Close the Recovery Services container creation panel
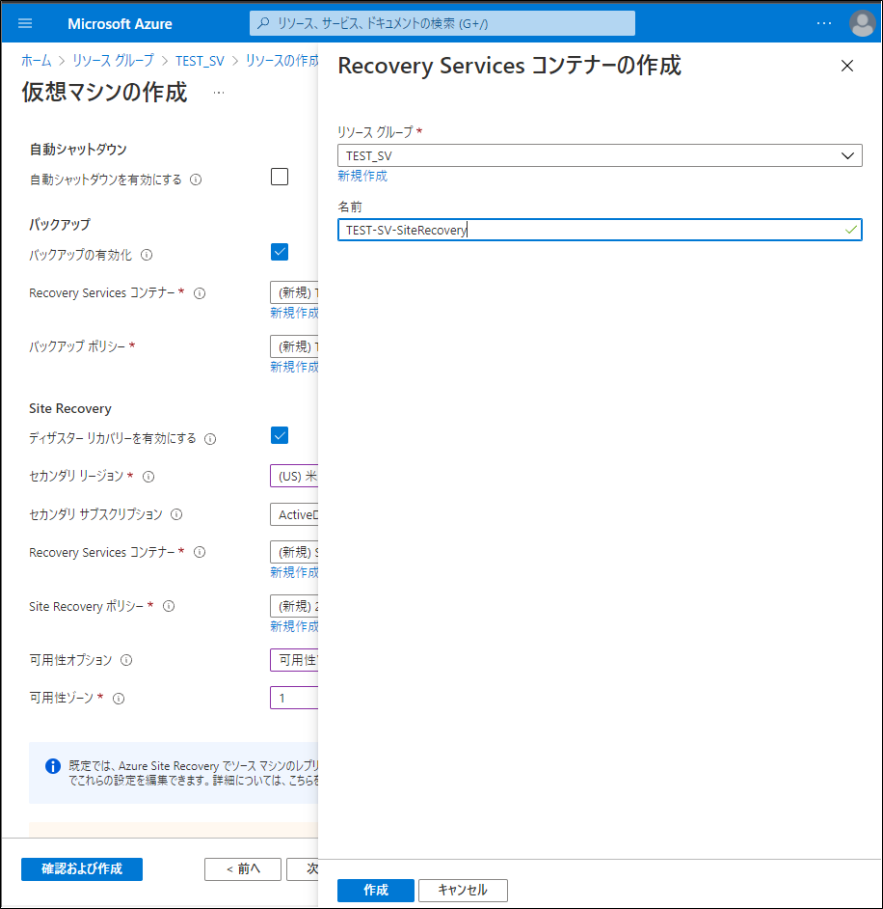The image size is (883, 909). [847, 66]
